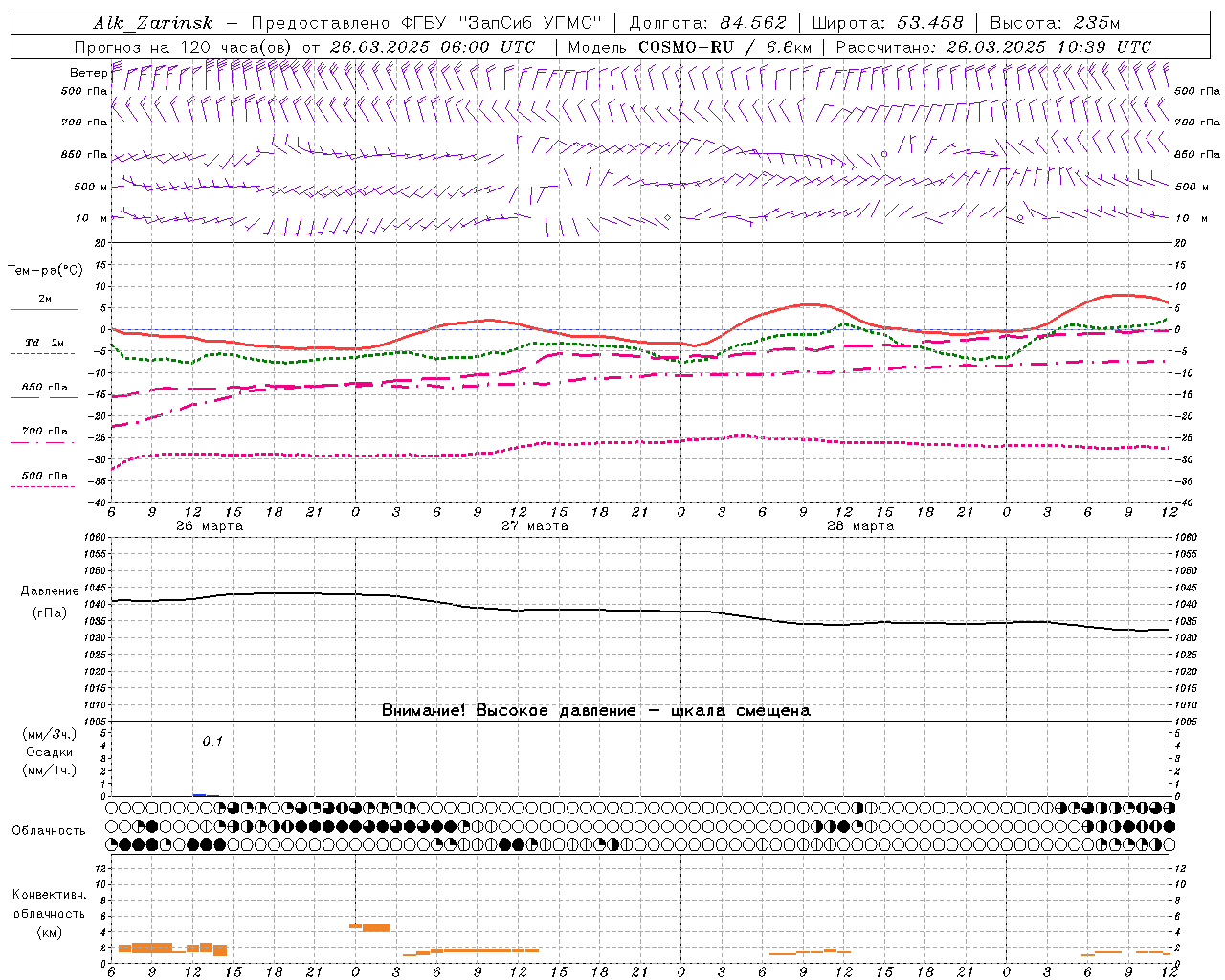Select the latitude value 53.458
This screenshot has height=980, width=1225.
coord(930,23)
